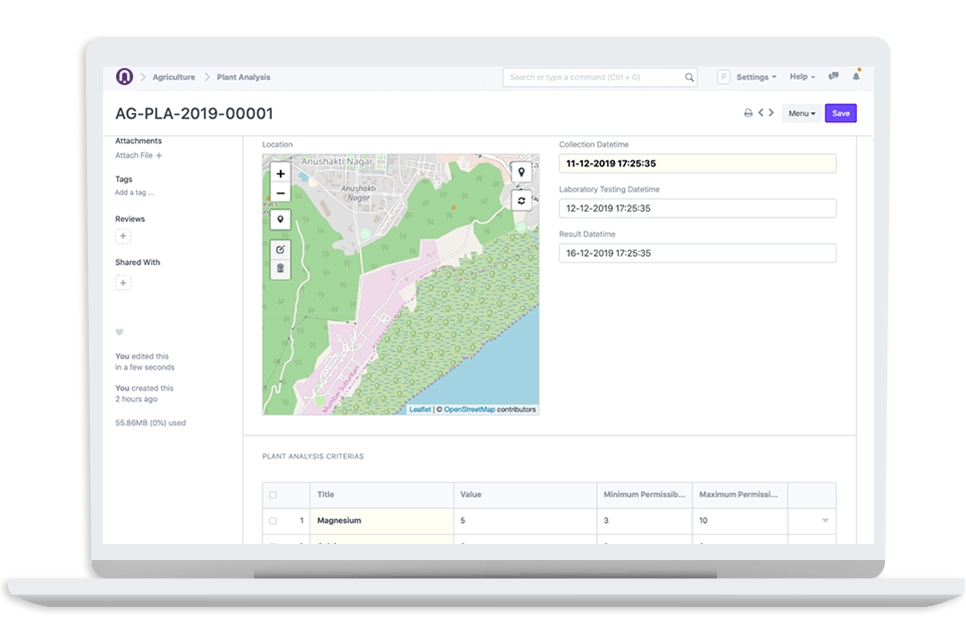Click the draw marker tool on the map

tap(280, 219)
